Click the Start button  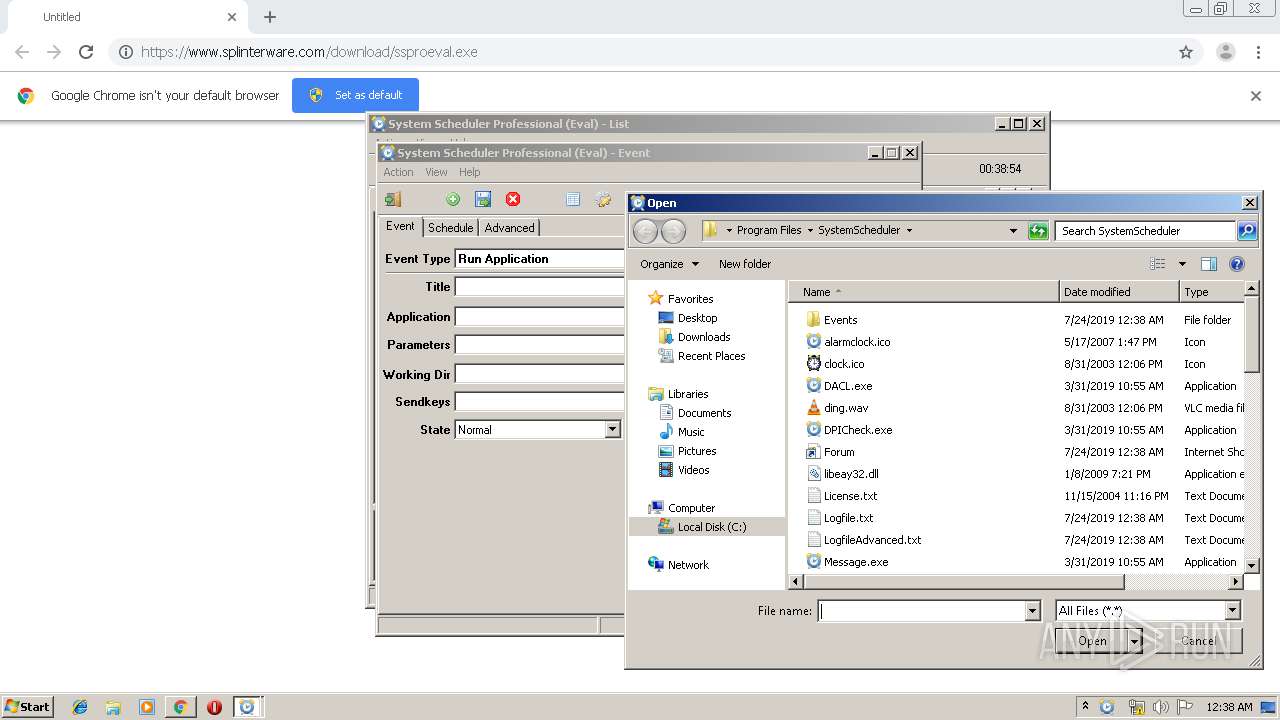[27, 706]
